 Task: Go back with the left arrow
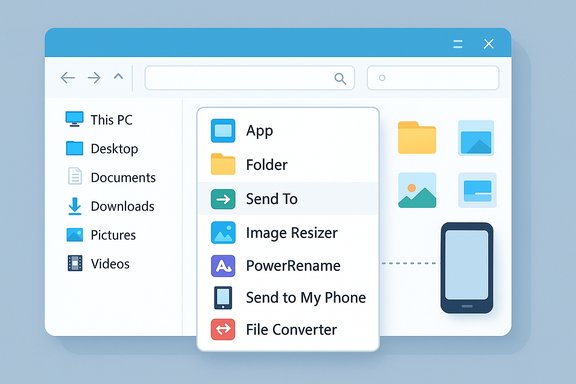(x=68, y=78)
